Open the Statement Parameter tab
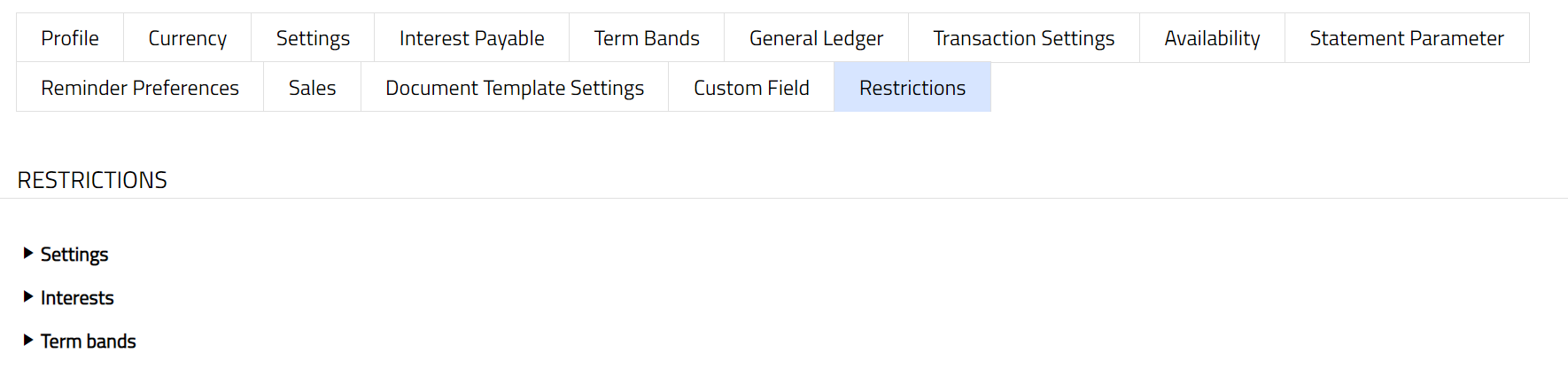This screenshot has height=369, width=1568. [1406, 38]
